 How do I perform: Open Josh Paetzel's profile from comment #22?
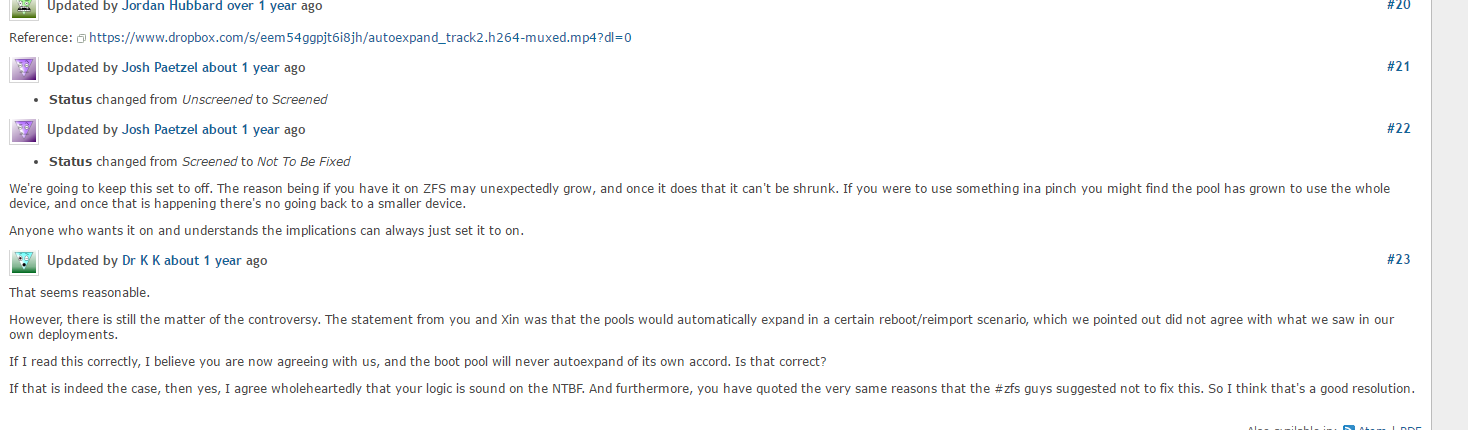pyautogui.click(x=160, y=130)
